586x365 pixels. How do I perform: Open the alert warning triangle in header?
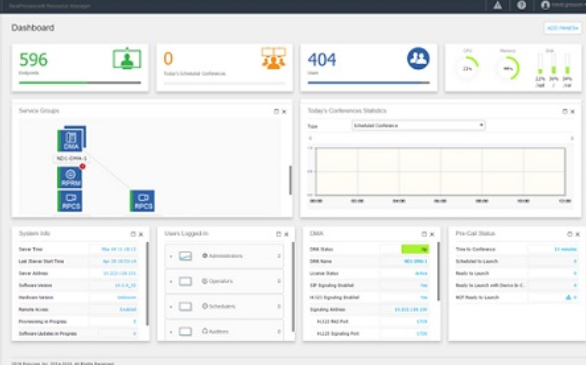pos(497,5)
